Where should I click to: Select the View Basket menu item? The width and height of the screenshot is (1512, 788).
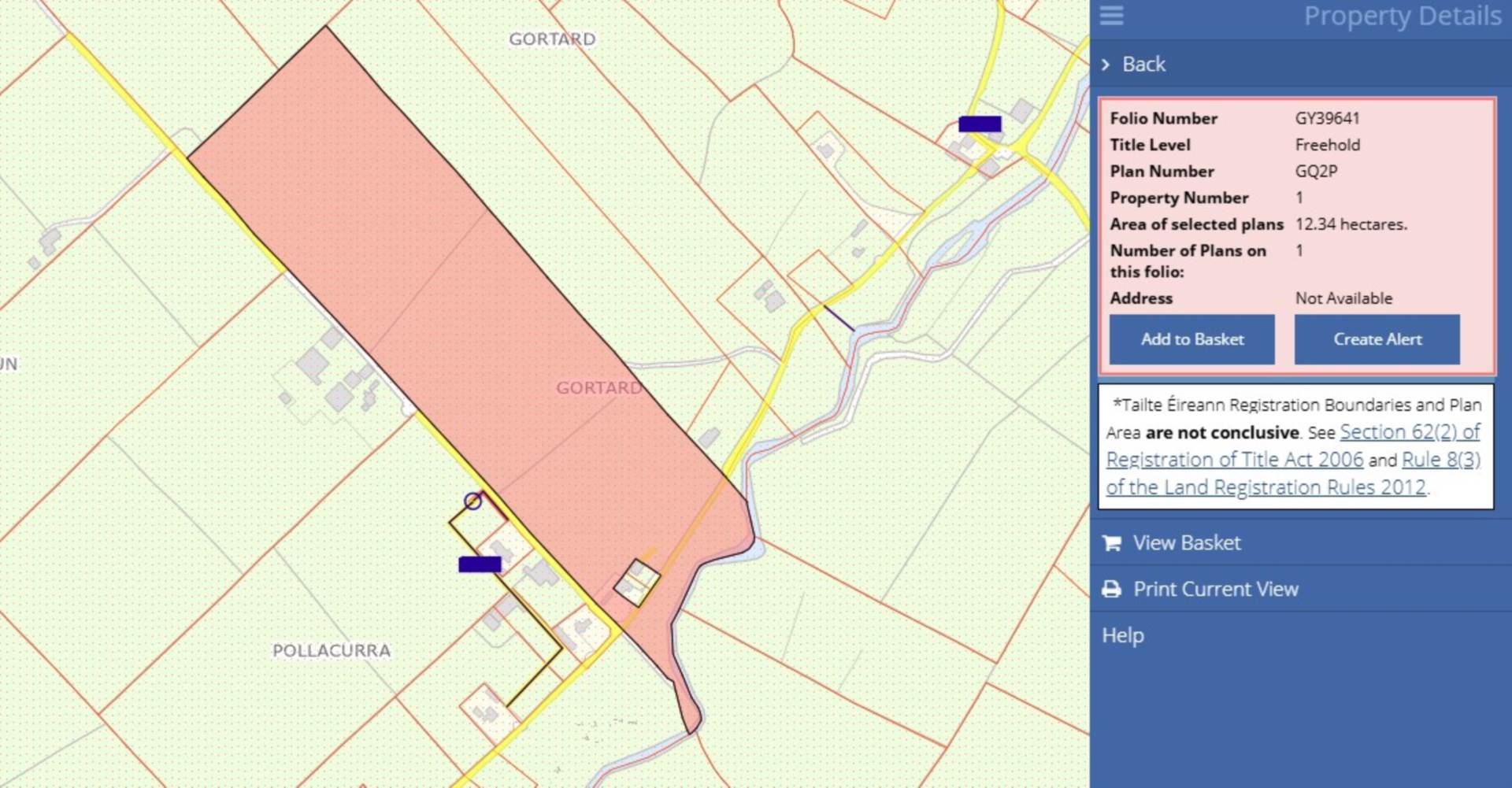coord(1186,543)
